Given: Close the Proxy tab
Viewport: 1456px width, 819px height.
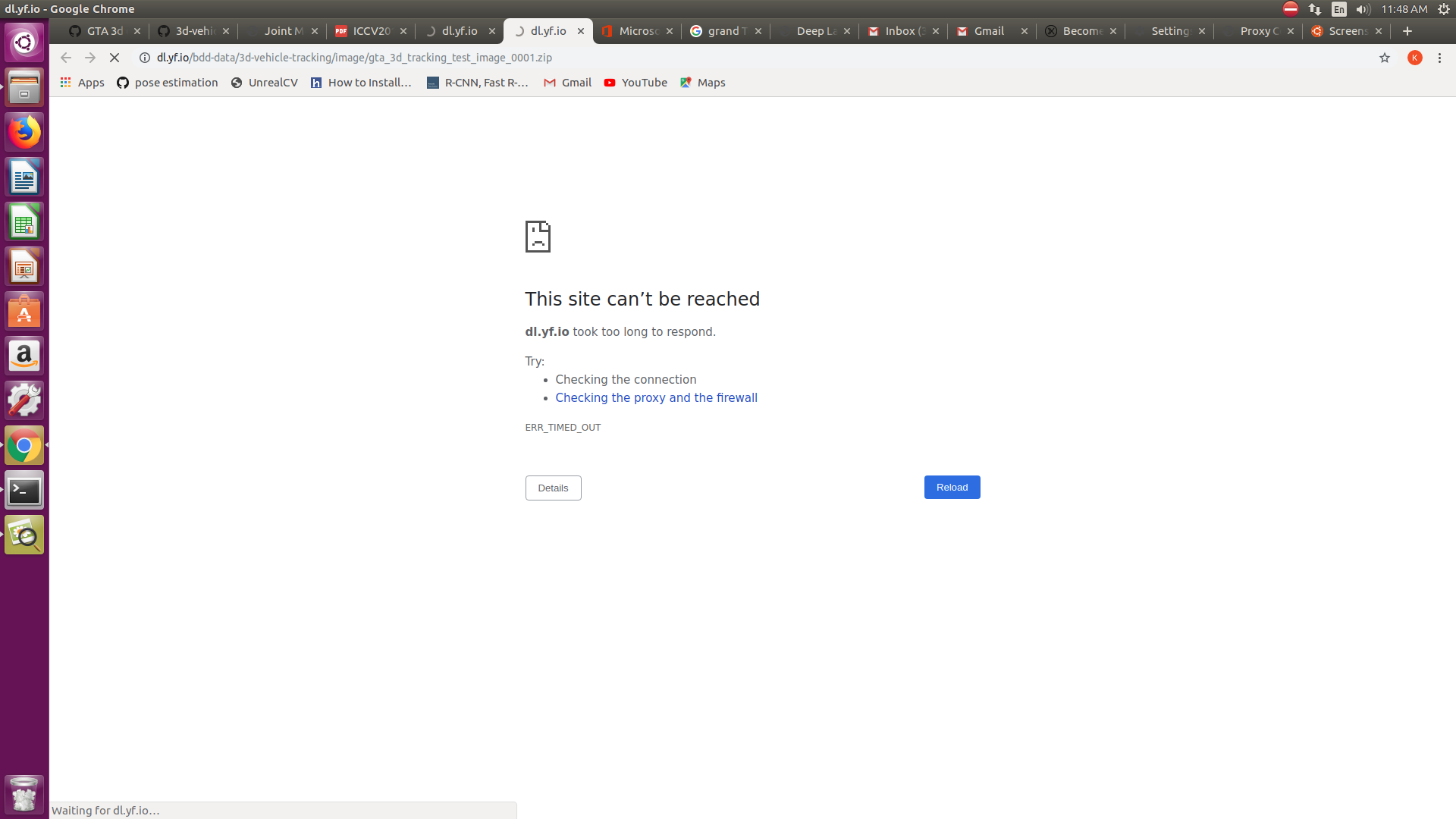Looking at the screenshot, I should point(1291,31).
